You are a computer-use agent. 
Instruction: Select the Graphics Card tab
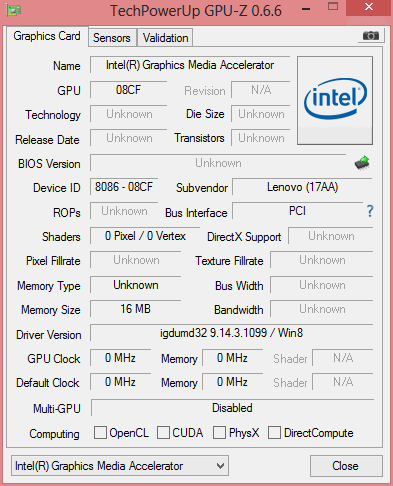(47, 36)
